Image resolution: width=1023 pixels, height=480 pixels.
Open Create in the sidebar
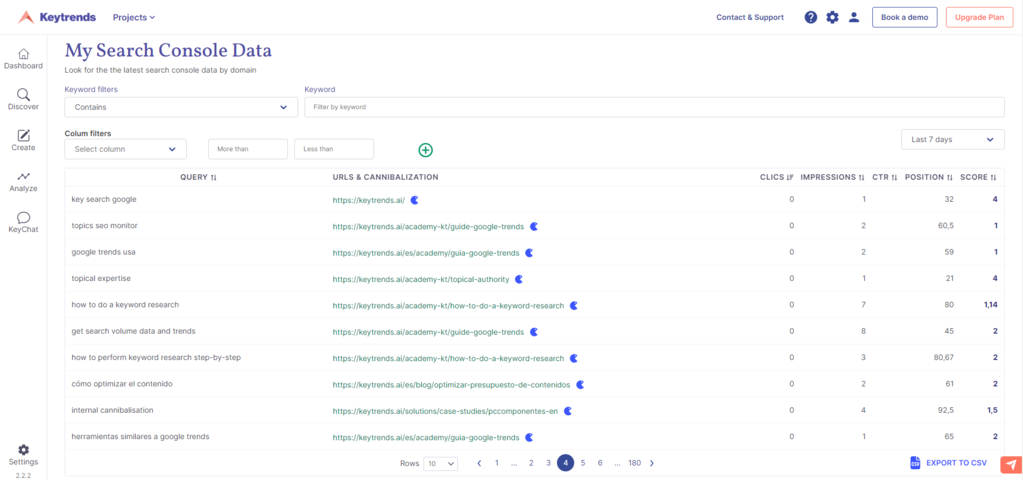point(23,141)
